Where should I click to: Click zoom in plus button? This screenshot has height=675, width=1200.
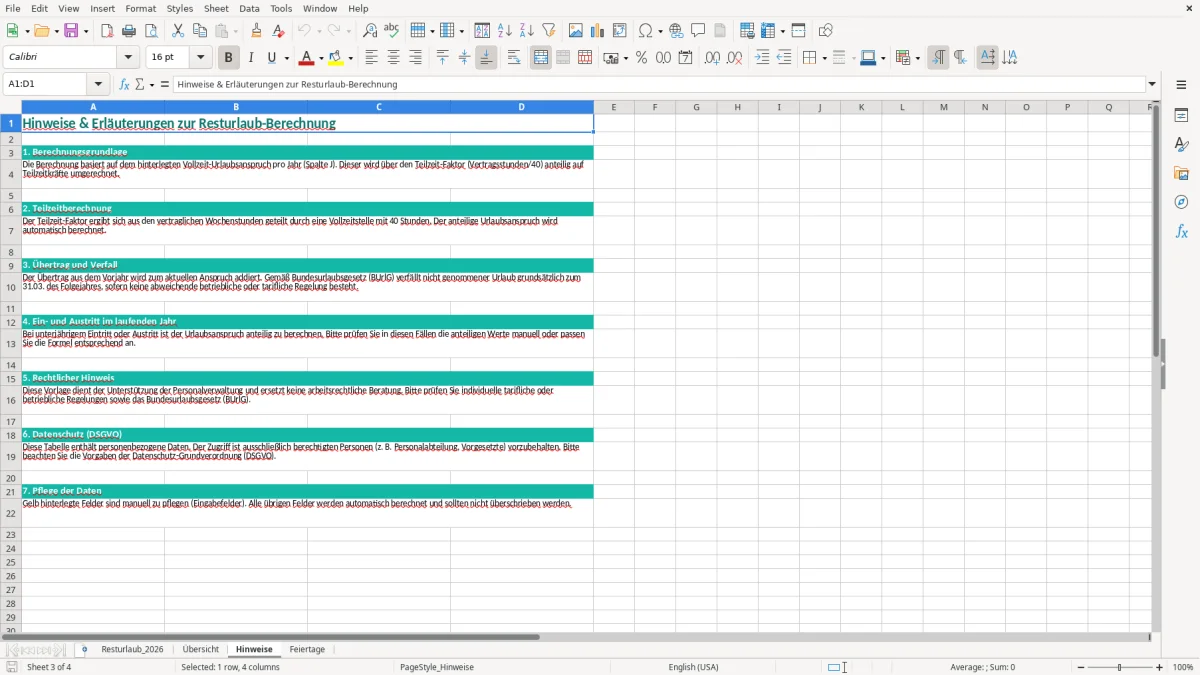pyautogui.click(x=1160, y=667)
